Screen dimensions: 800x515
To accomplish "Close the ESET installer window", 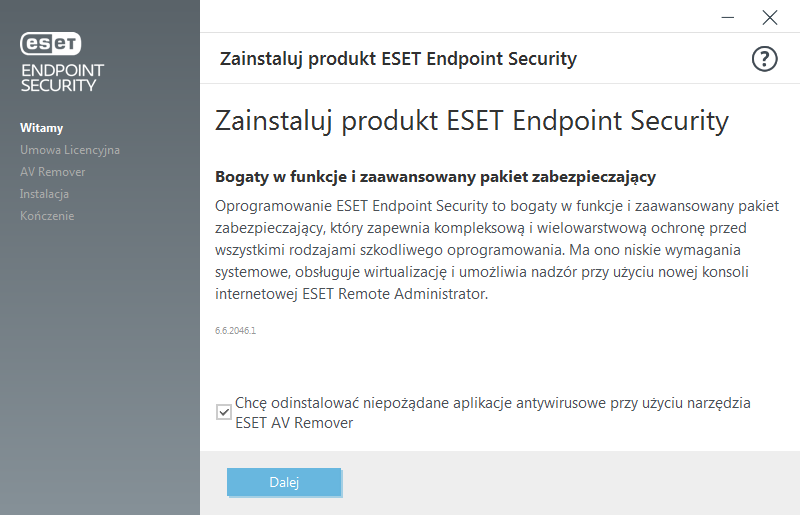I will click(769, 17).
